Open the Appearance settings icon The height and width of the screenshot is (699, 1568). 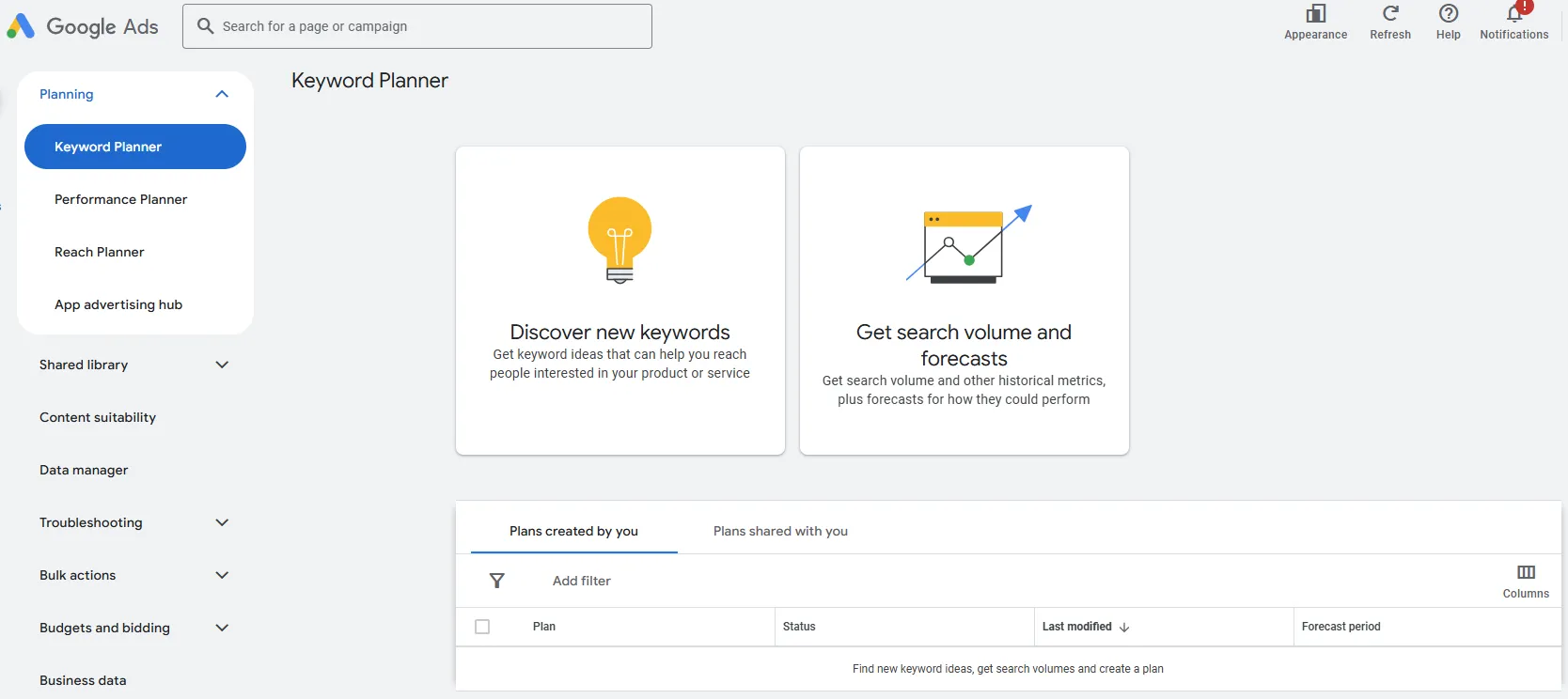(x=1316, y=14)
